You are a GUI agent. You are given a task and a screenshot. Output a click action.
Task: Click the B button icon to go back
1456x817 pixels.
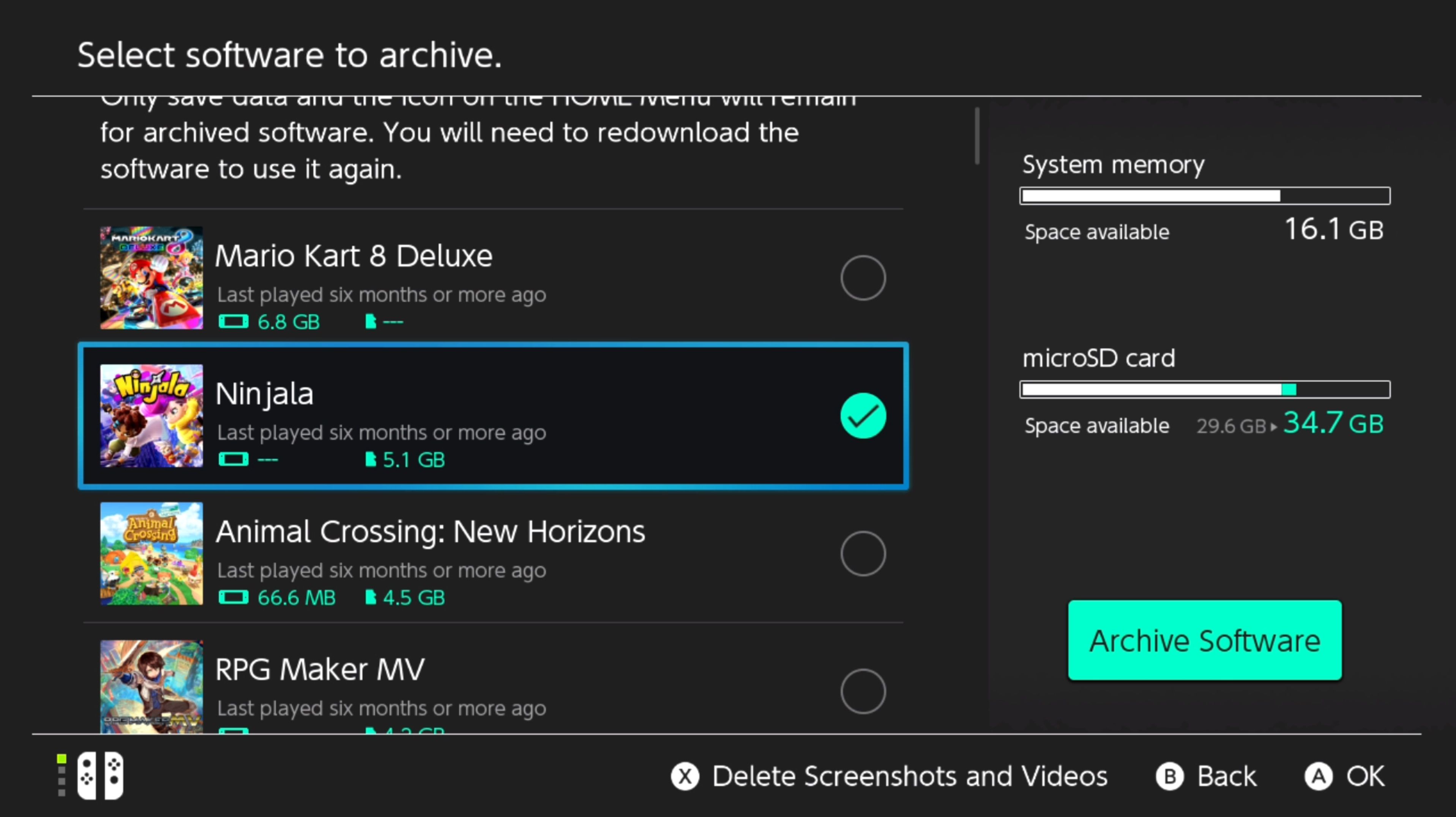[x=1169, y=776]
